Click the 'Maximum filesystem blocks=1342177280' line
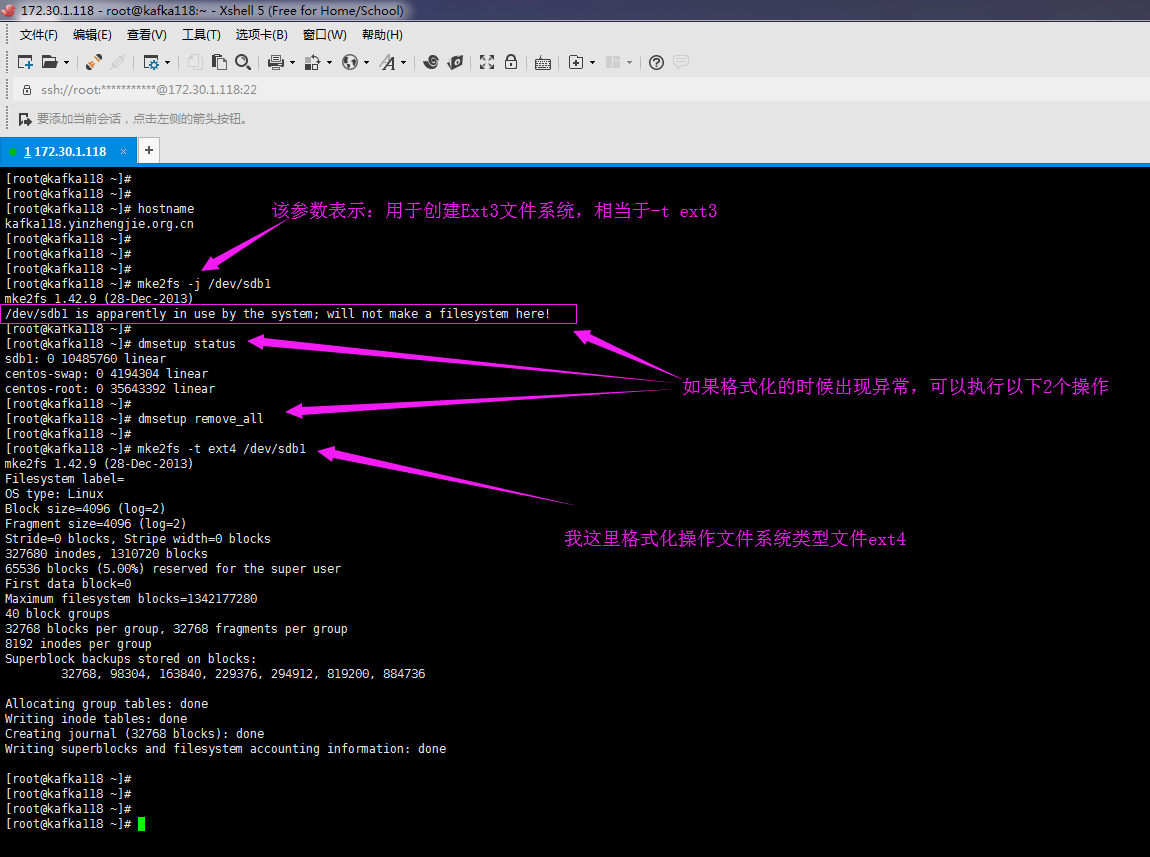This screenshot has width=1150, height=857. pyautogui.click(x=131, y=599)
